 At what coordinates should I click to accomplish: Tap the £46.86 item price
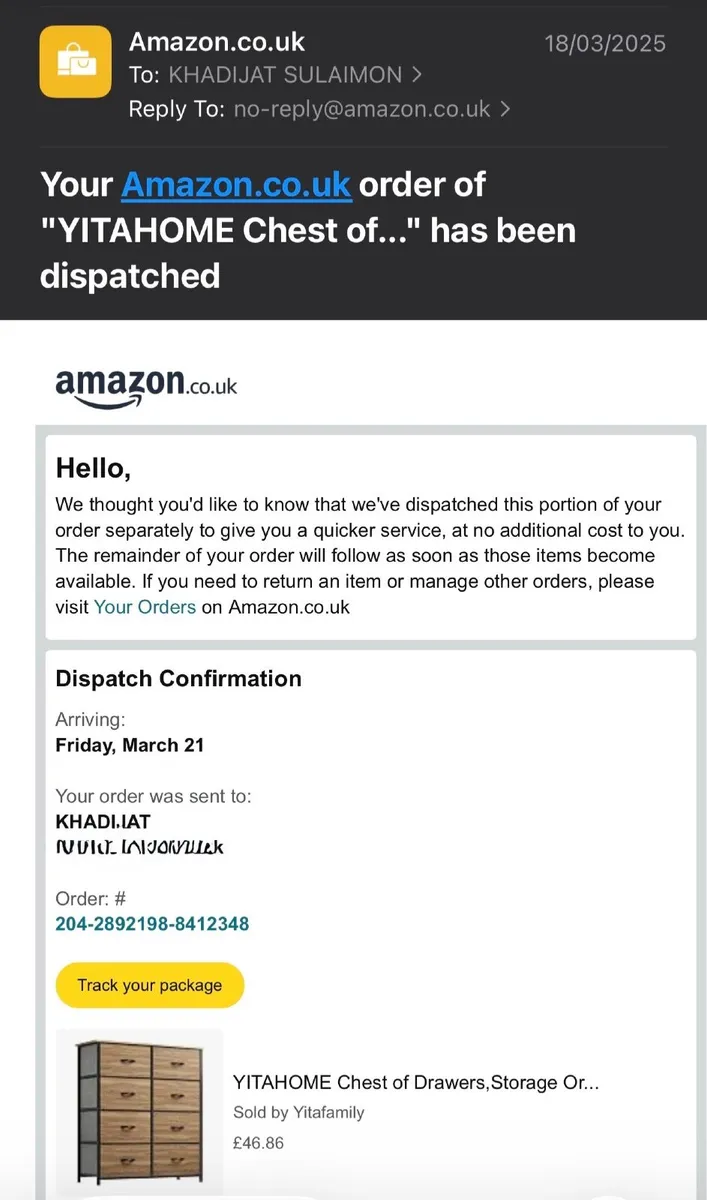tap(258, 1142)
